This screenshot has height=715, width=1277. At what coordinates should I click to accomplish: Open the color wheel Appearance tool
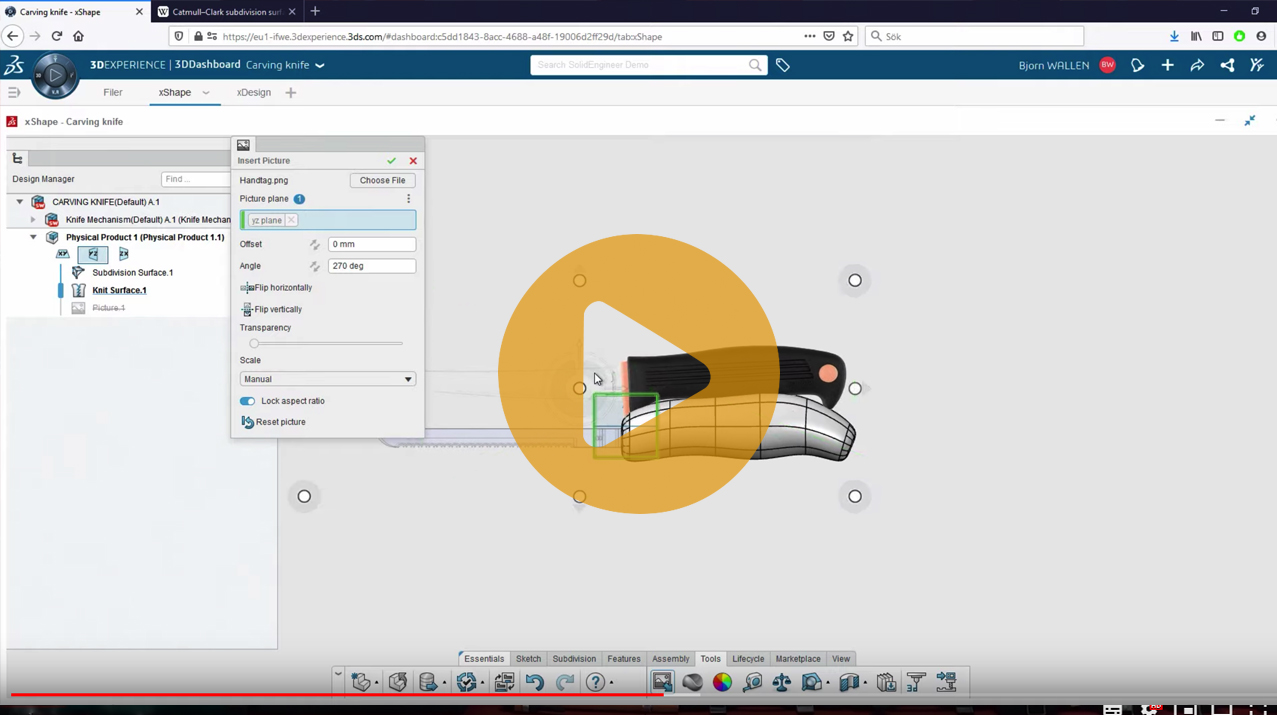pyautogui.click(x=722, y=682)
